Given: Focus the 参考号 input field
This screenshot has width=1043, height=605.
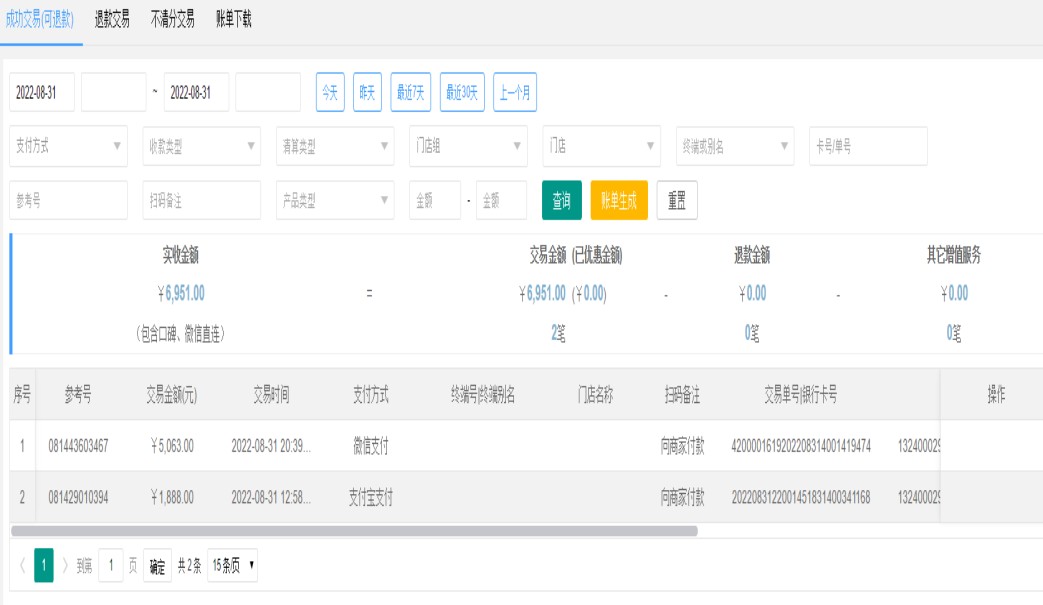Looking at the screenshot, I should (68, 200).
